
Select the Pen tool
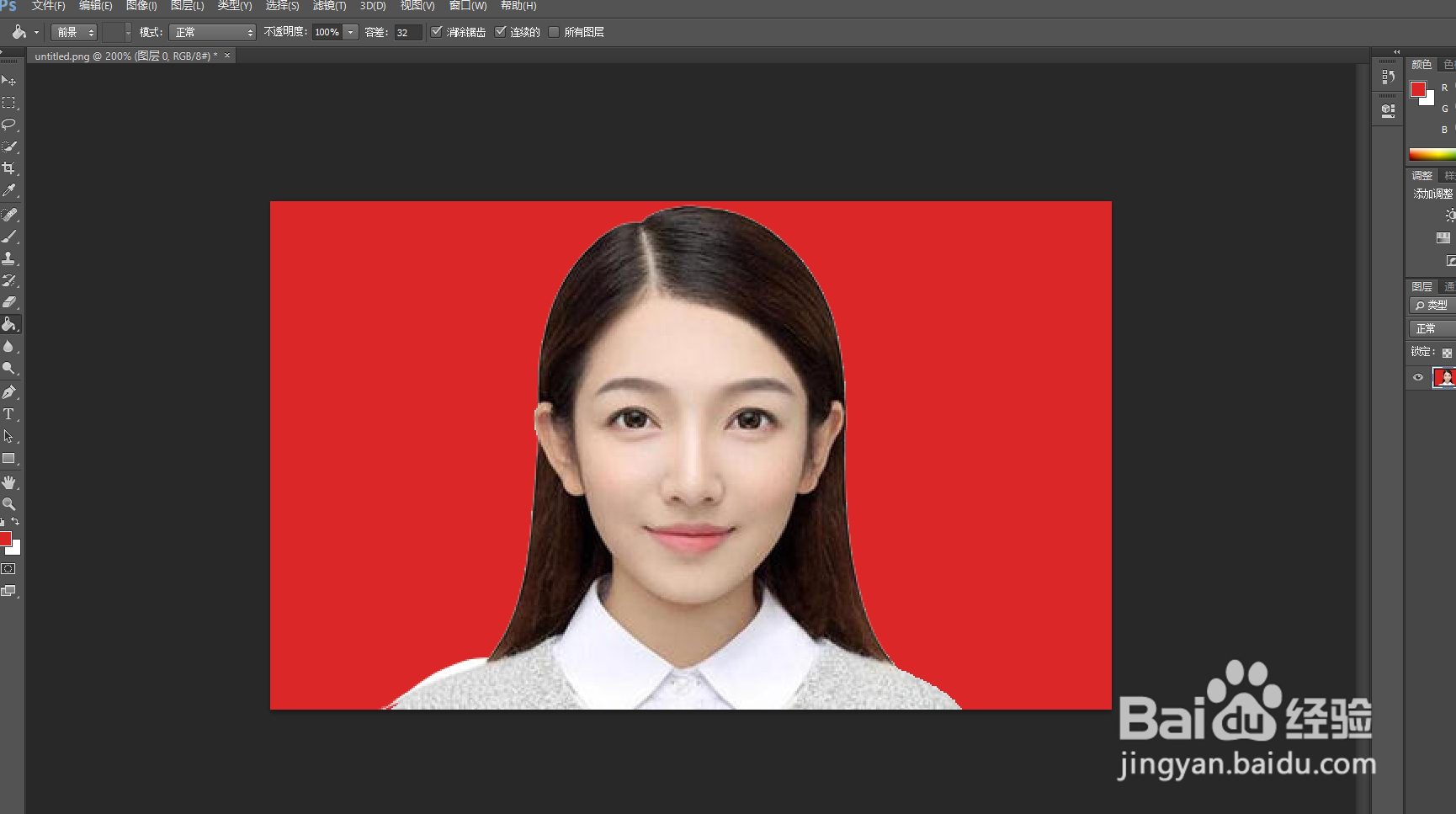tap(9, 392)
